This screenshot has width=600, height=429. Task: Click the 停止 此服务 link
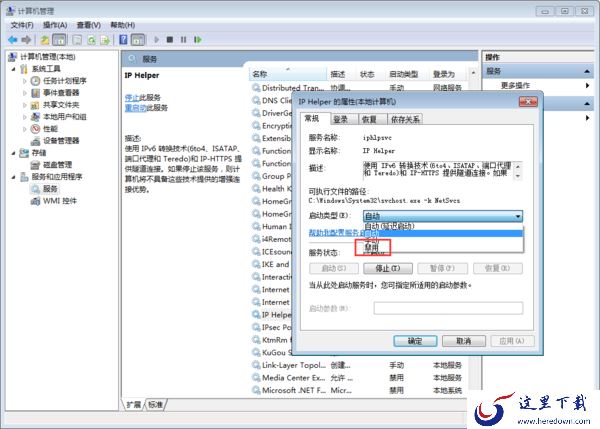(132, 98)
